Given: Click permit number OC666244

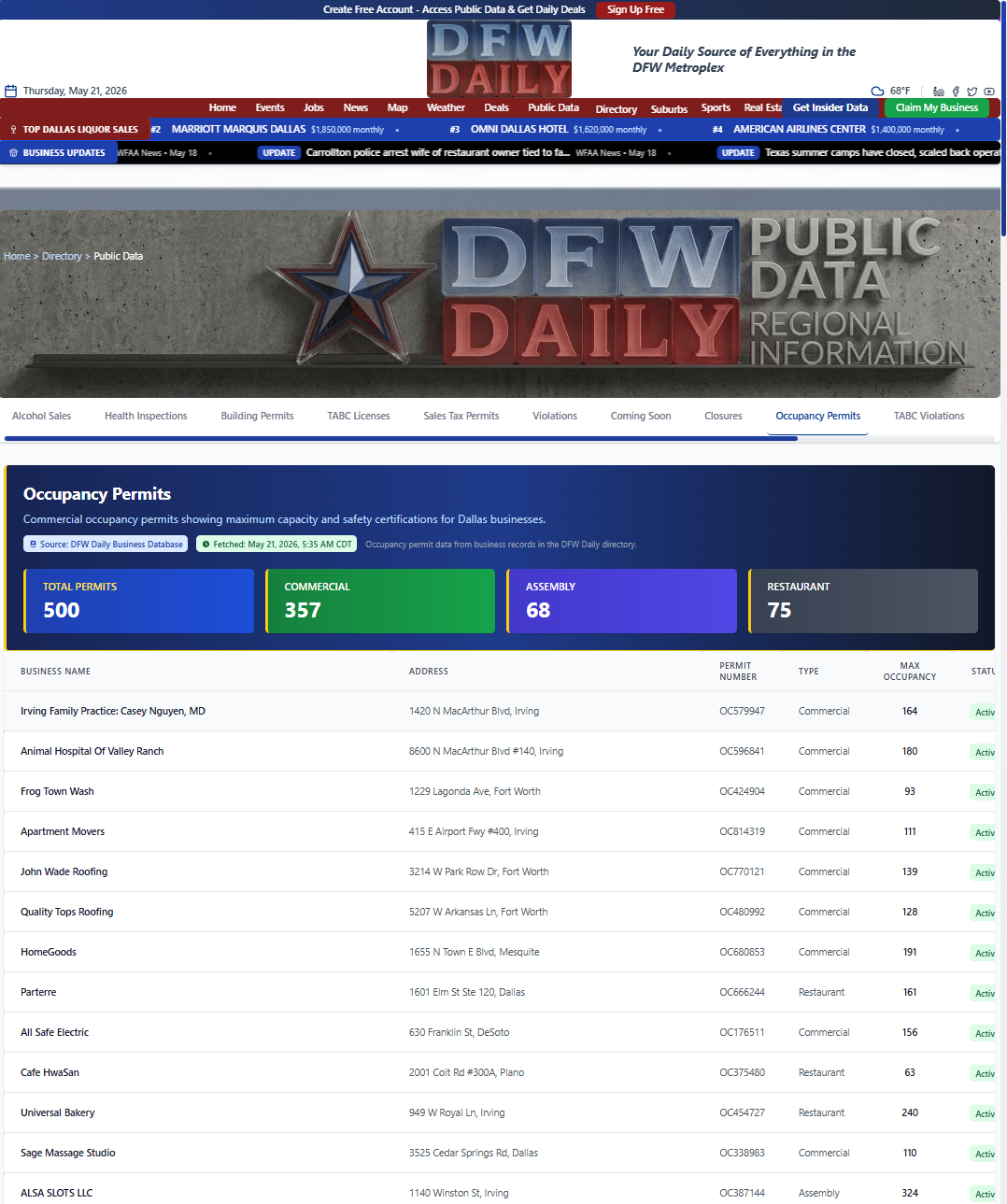Looking at the screenshot, I should coord(742,992).
